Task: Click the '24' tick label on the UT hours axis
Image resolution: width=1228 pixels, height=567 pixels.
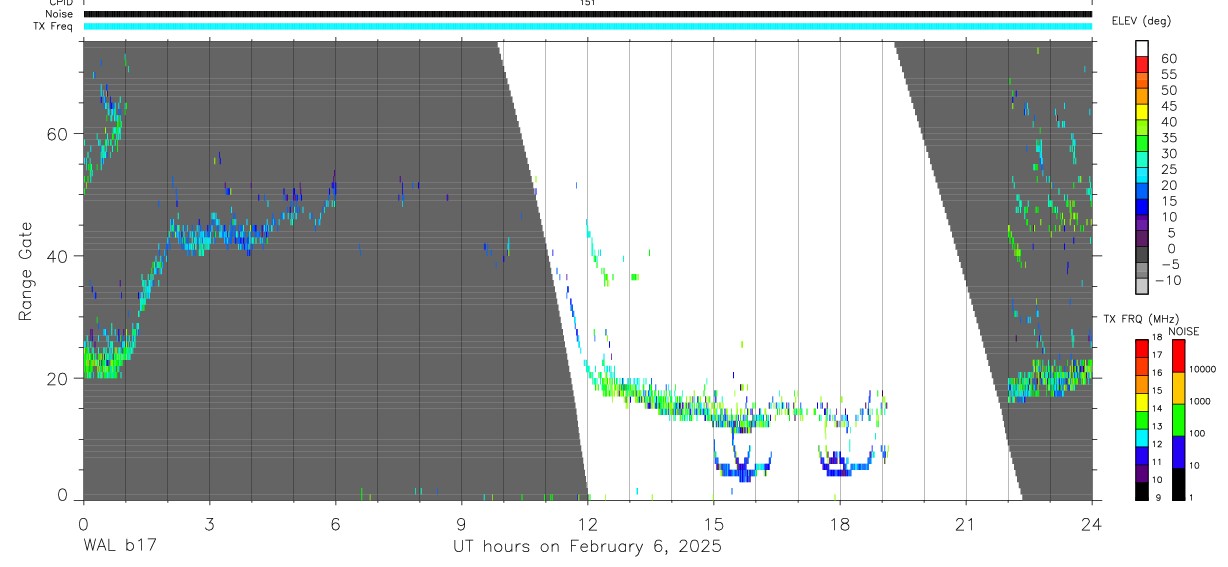Action: [1092, 523]
